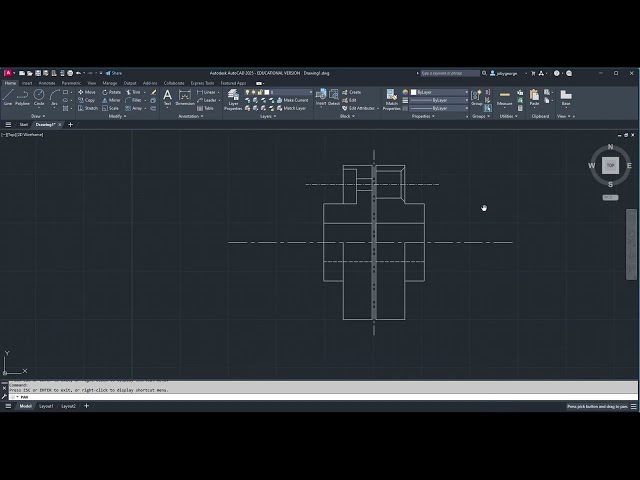Open a new drawing tab with plus
This screenshot has width=640, height=480.
[70, 124]
